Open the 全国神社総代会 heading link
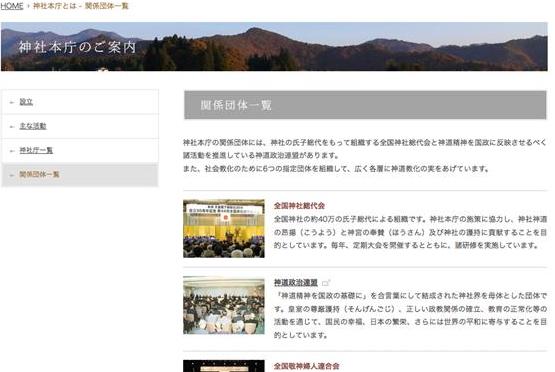This screenshot has height=372, width=555. 299,206
